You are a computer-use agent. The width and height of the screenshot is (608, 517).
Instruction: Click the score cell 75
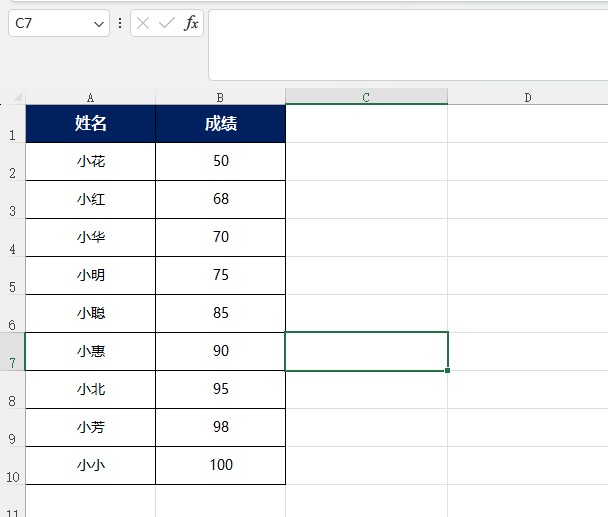click(220, 275)
